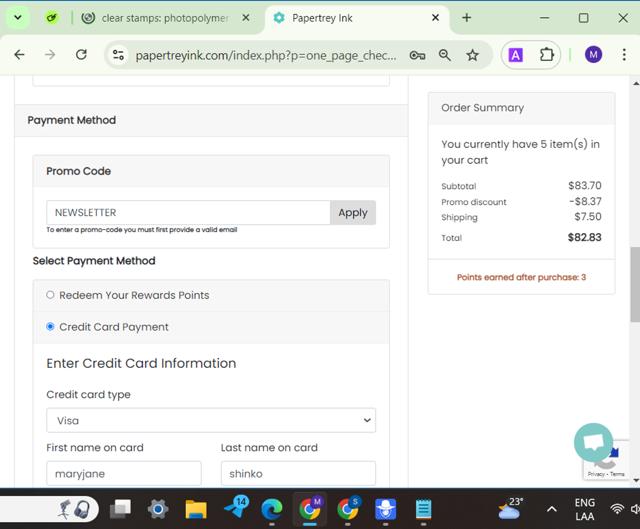Click the scrollbar down arrow
Viewport: 640px width, 529px height.
pyautogui.click(x=636, y=480)
